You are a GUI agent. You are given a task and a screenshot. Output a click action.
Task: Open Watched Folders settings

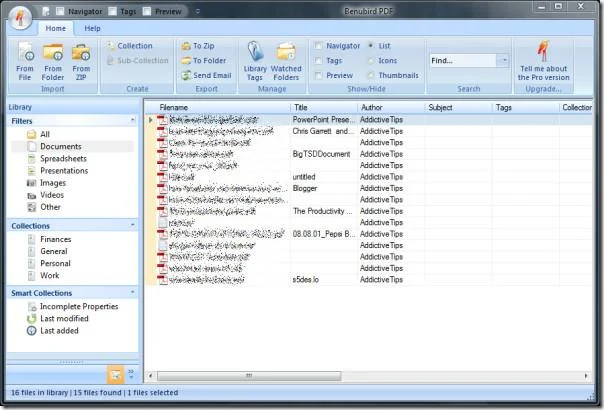pos(286,61)
